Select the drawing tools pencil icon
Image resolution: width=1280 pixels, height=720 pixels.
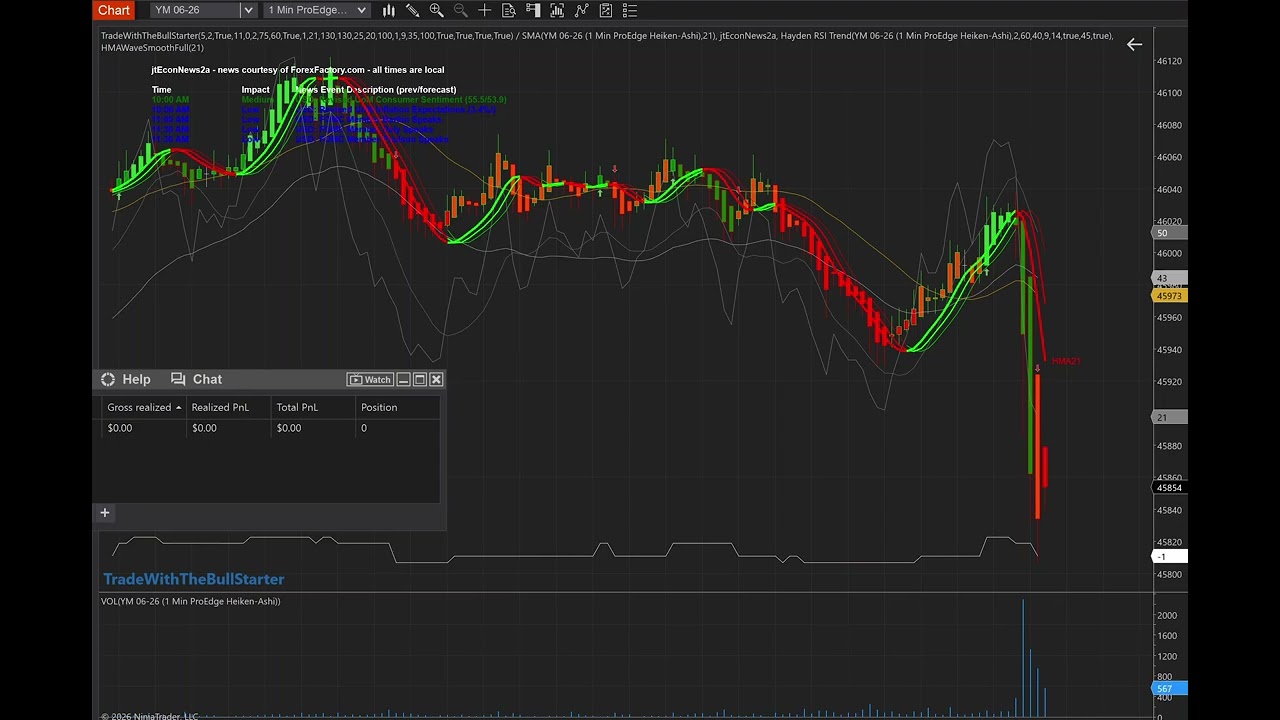pos(412,10)
